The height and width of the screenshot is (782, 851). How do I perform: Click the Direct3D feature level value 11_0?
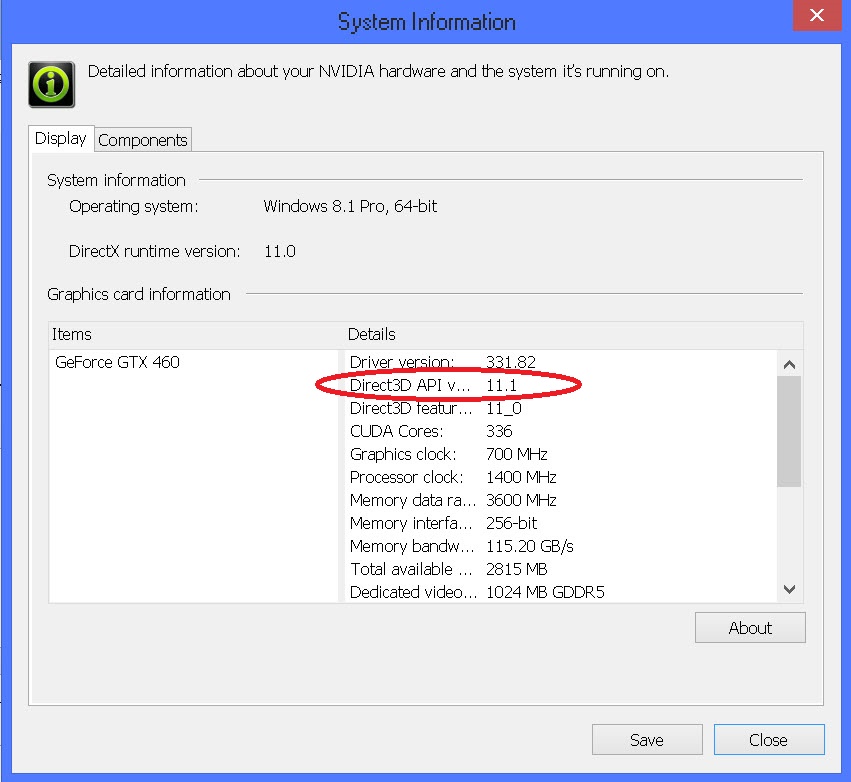[x=504, y=408]
